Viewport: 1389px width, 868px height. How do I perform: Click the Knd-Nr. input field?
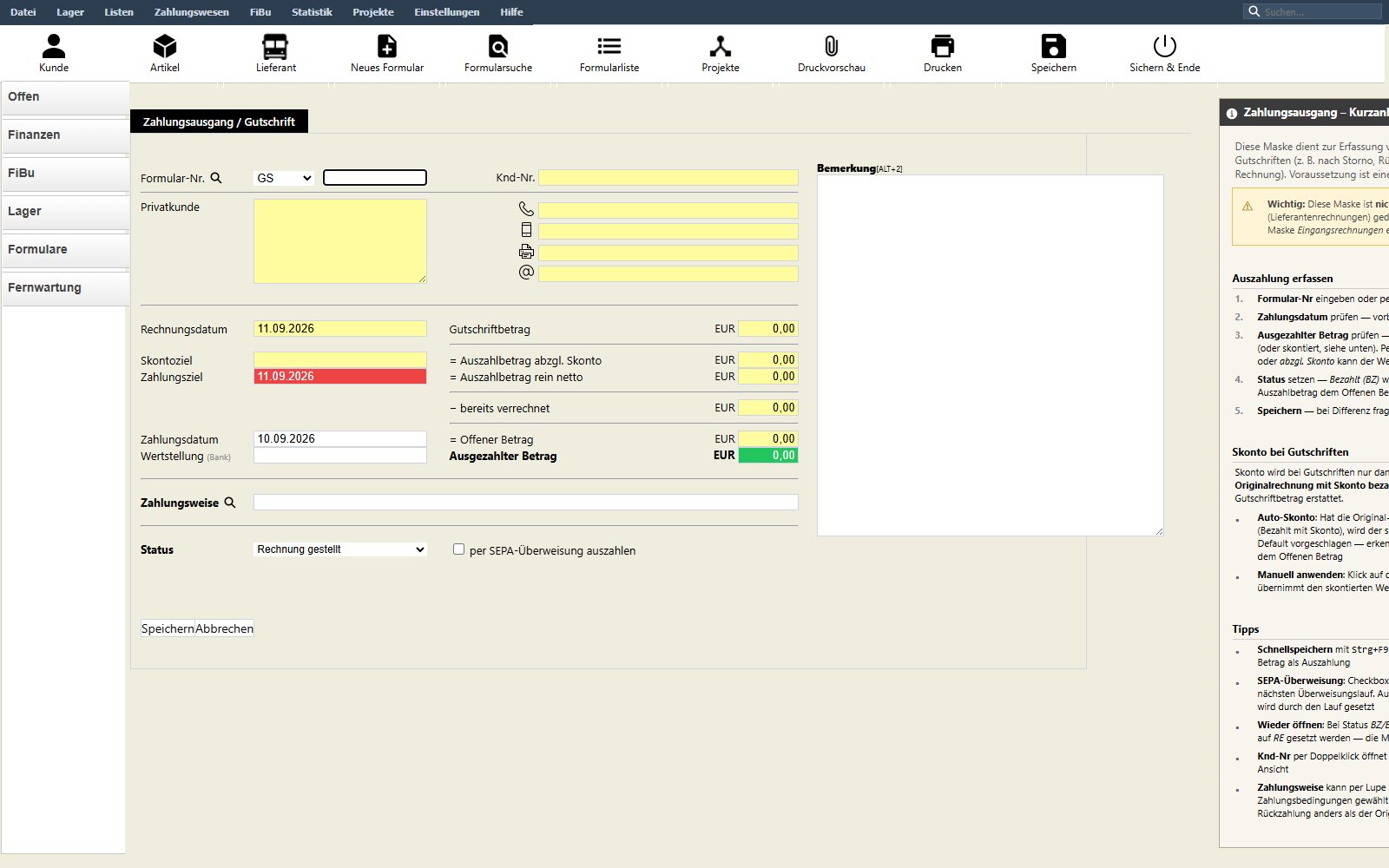pos(668,178)
